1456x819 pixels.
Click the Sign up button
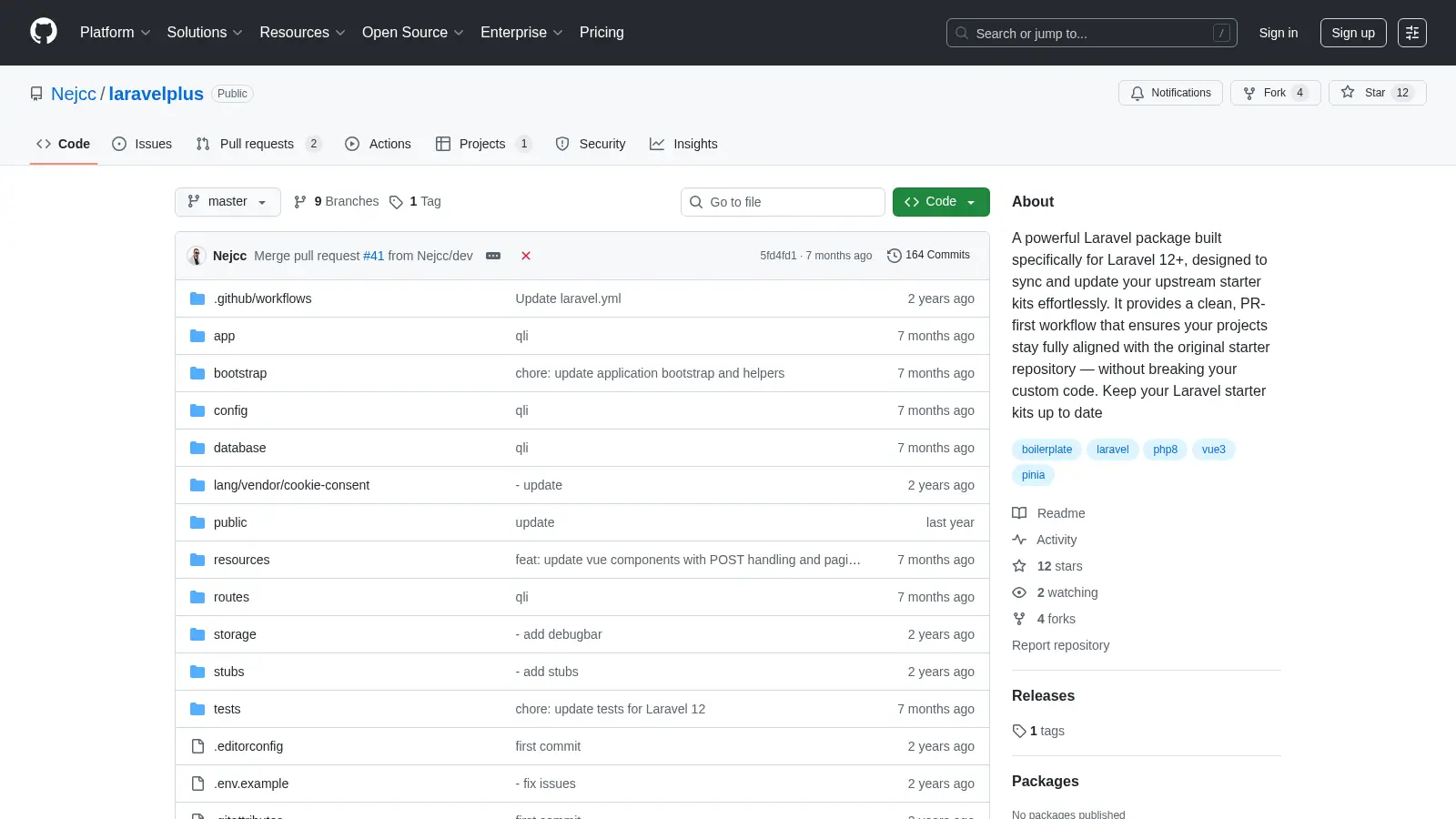(x=1353, y=33)
